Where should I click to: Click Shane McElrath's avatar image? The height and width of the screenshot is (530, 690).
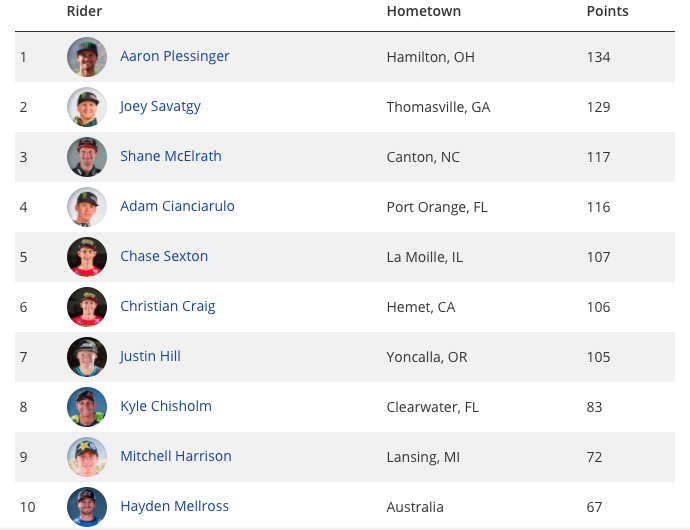point(87,157)
